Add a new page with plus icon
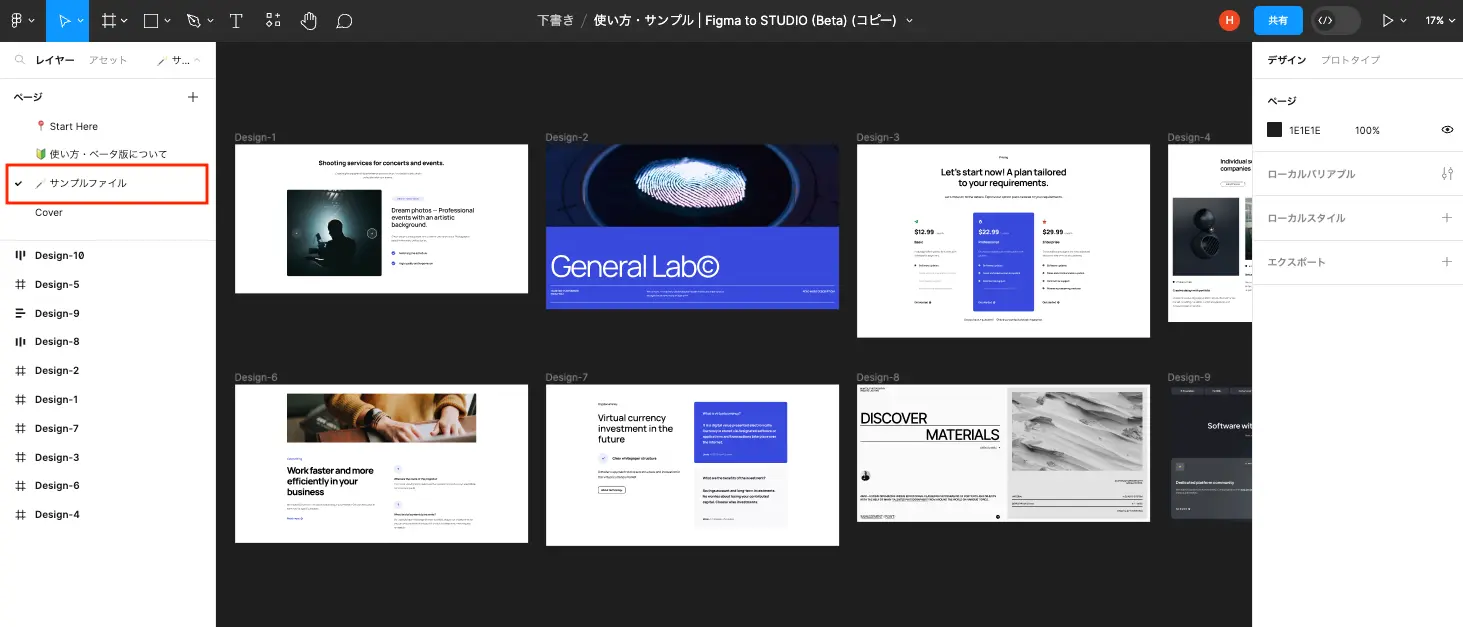The image size is (1463, 627). [193, 97]
